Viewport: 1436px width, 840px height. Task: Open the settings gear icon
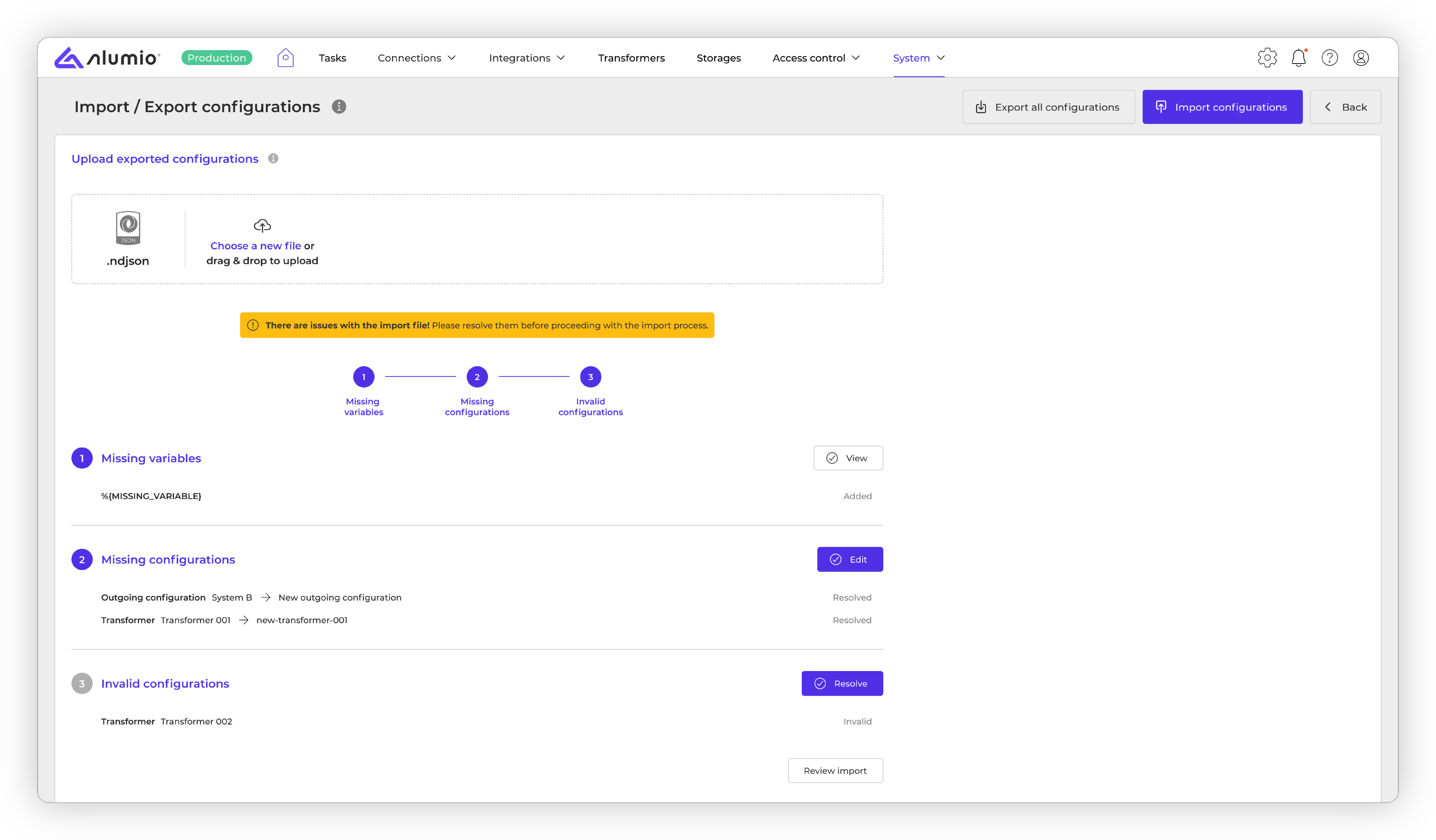click(x=1267, y=58)
